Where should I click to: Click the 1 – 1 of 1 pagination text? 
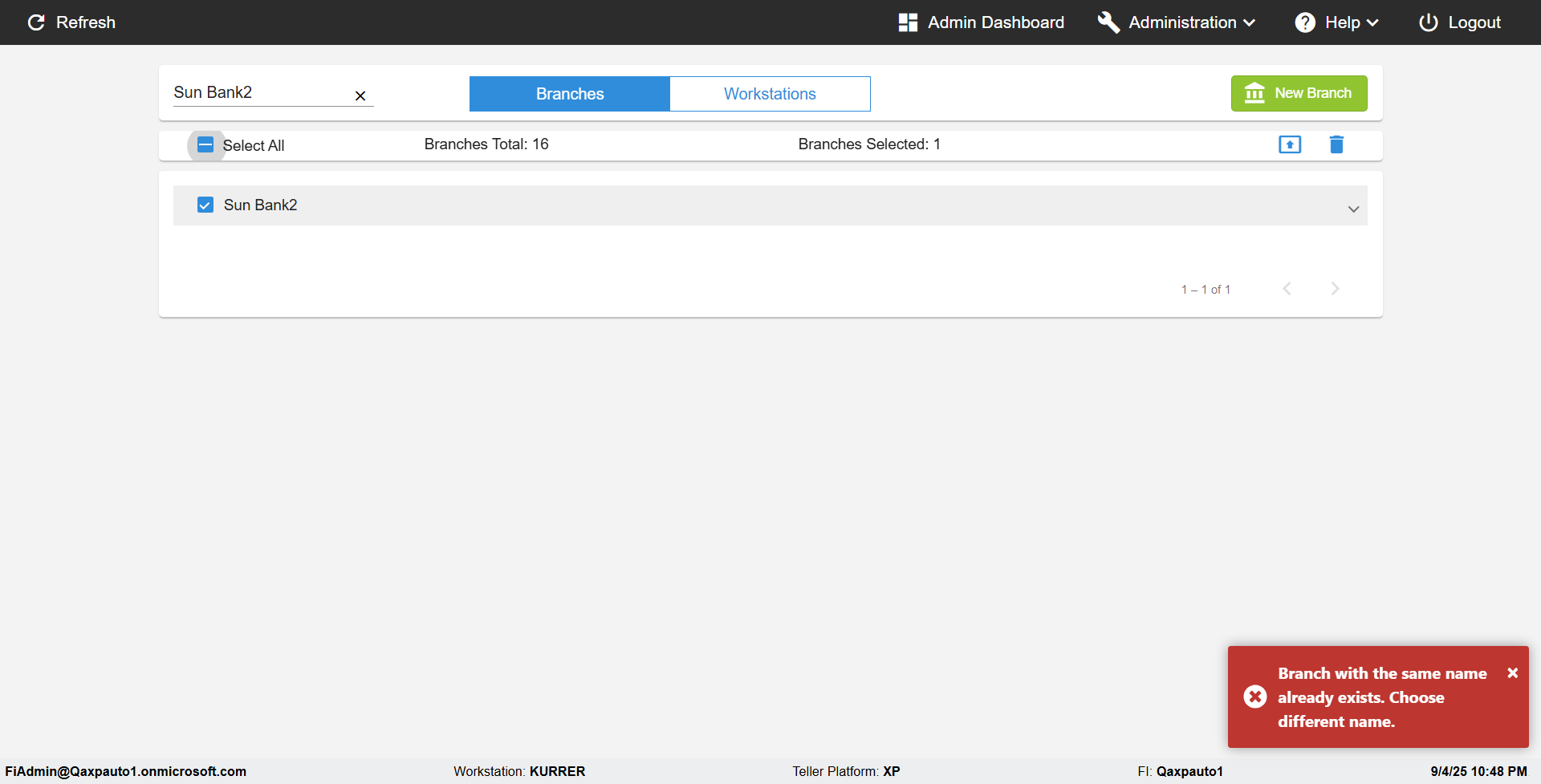[1206, 289]
